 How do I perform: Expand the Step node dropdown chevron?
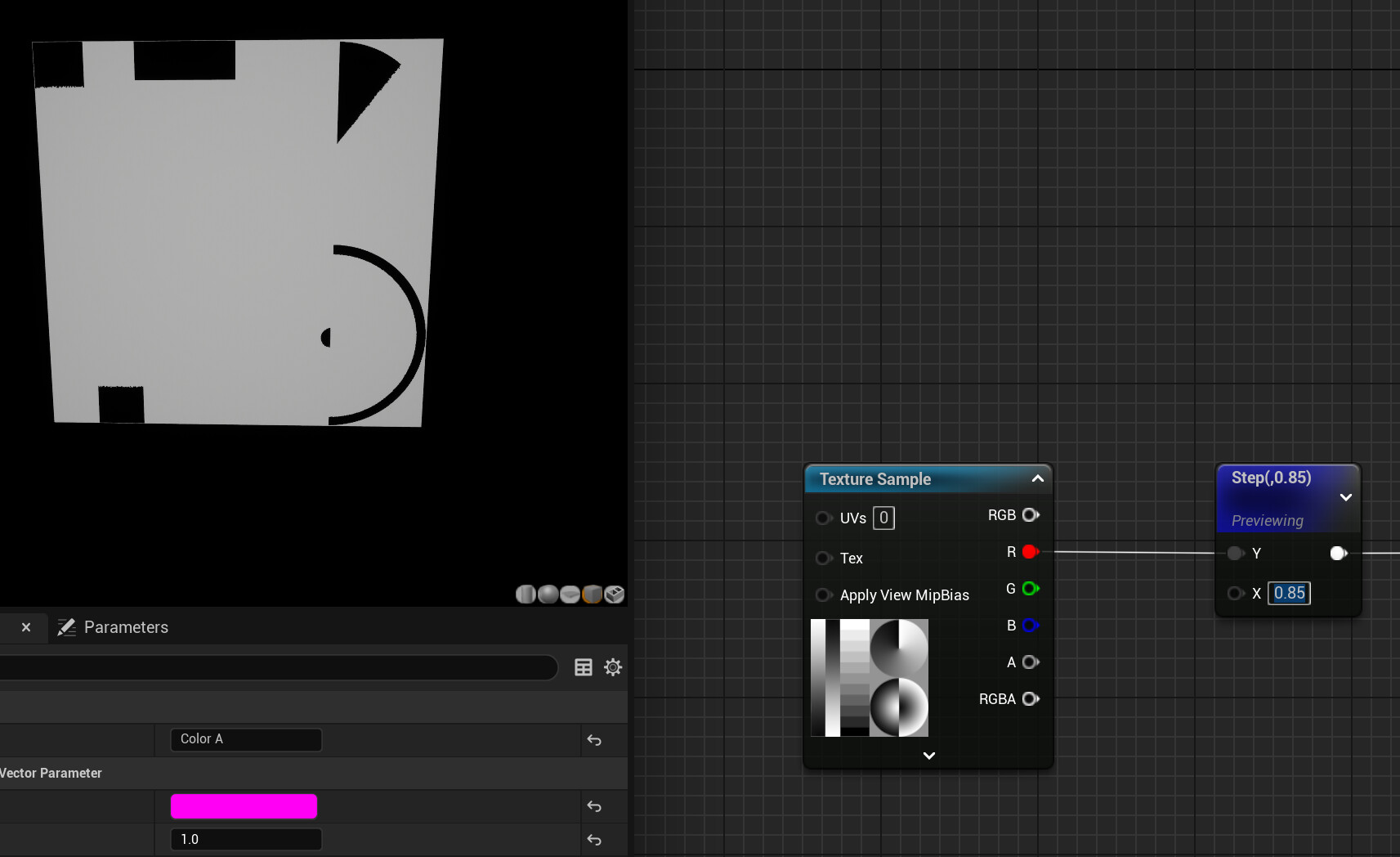click(x=1346, y=497)
